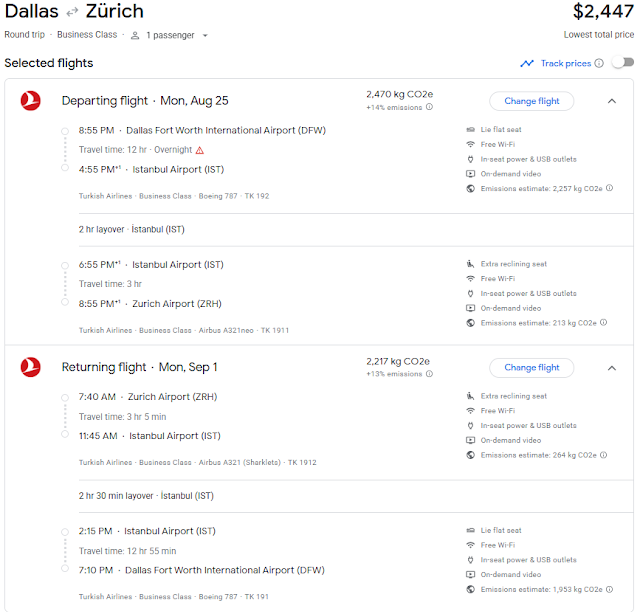The height and width of the screenshot is (614, 640).
Task: Click the $2,447 lowest total price
Action: tap(604, 13)
